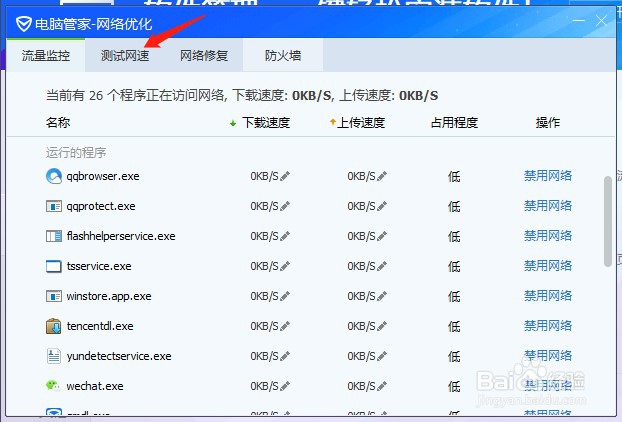Edit download speed limit for wechat.exe

285,386
